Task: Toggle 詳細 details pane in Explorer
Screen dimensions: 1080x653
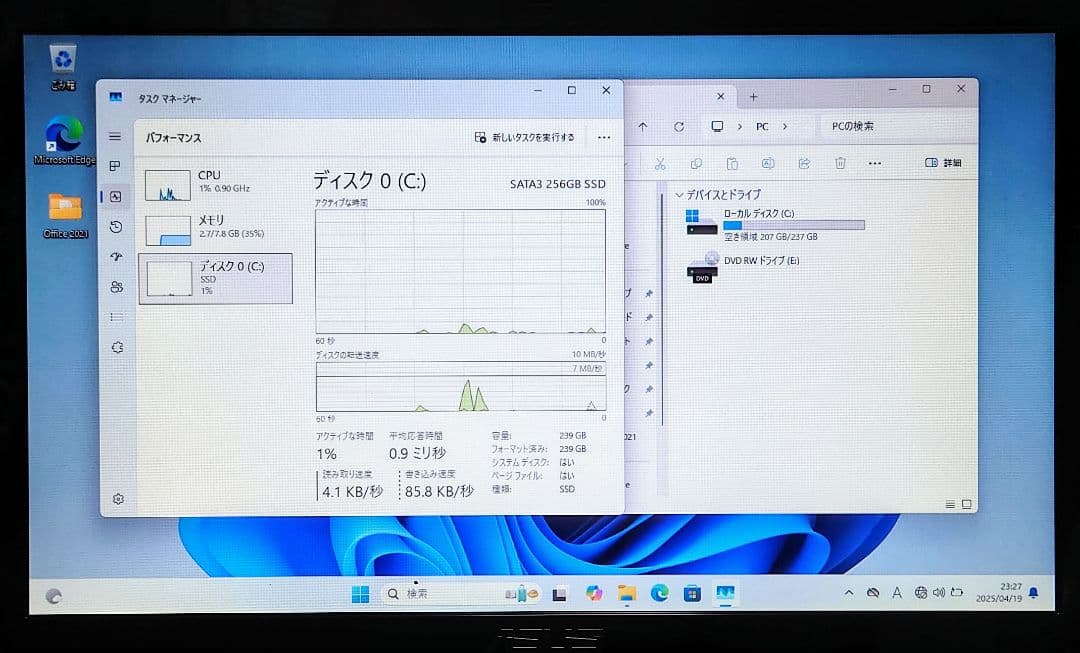Action: (x=943, y=163)
